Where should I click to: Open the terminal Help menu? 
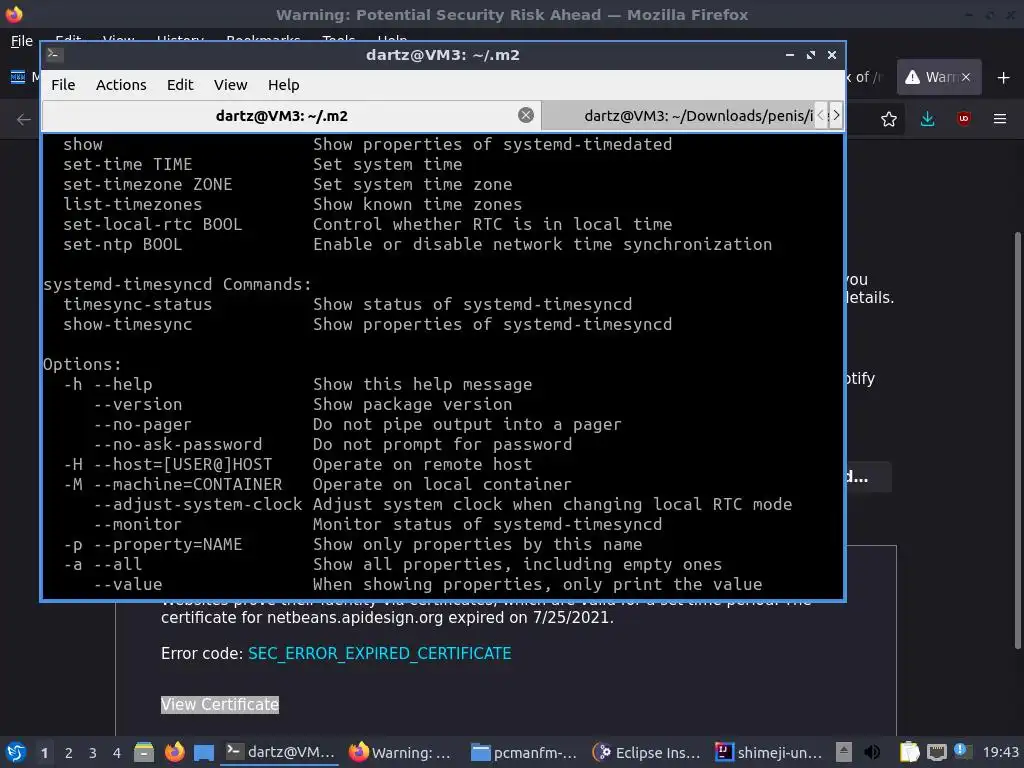[x=283, y=85]
